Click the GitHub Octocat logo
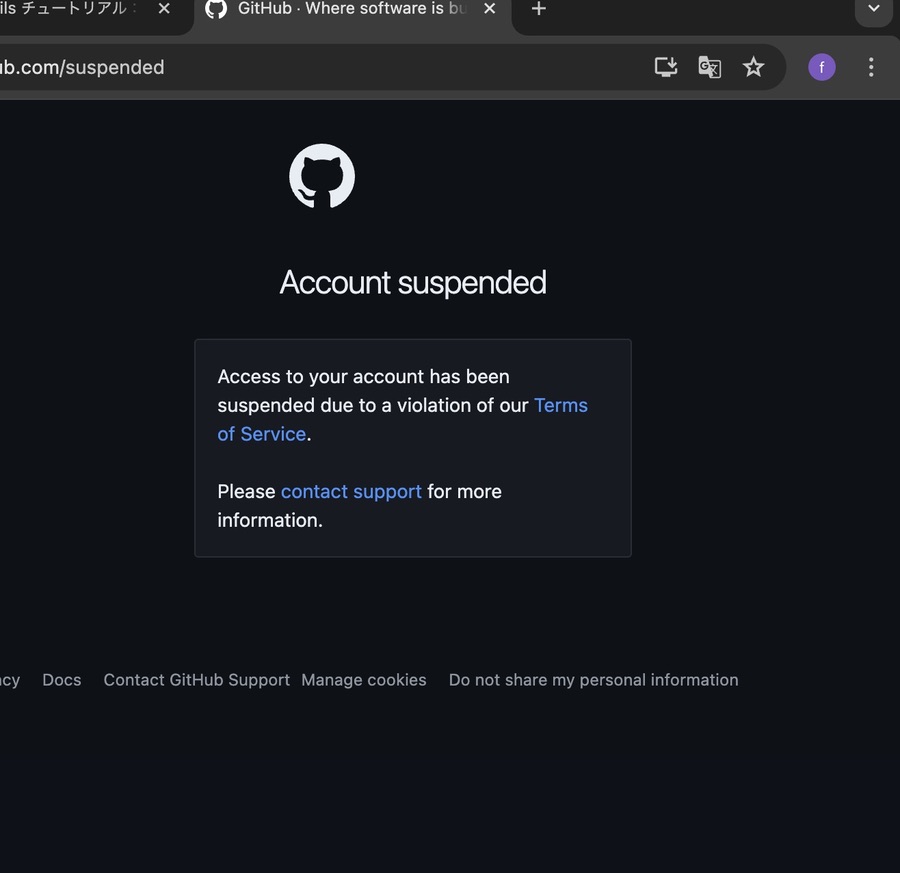The image size is (900, 873). (x=322, y=176)
